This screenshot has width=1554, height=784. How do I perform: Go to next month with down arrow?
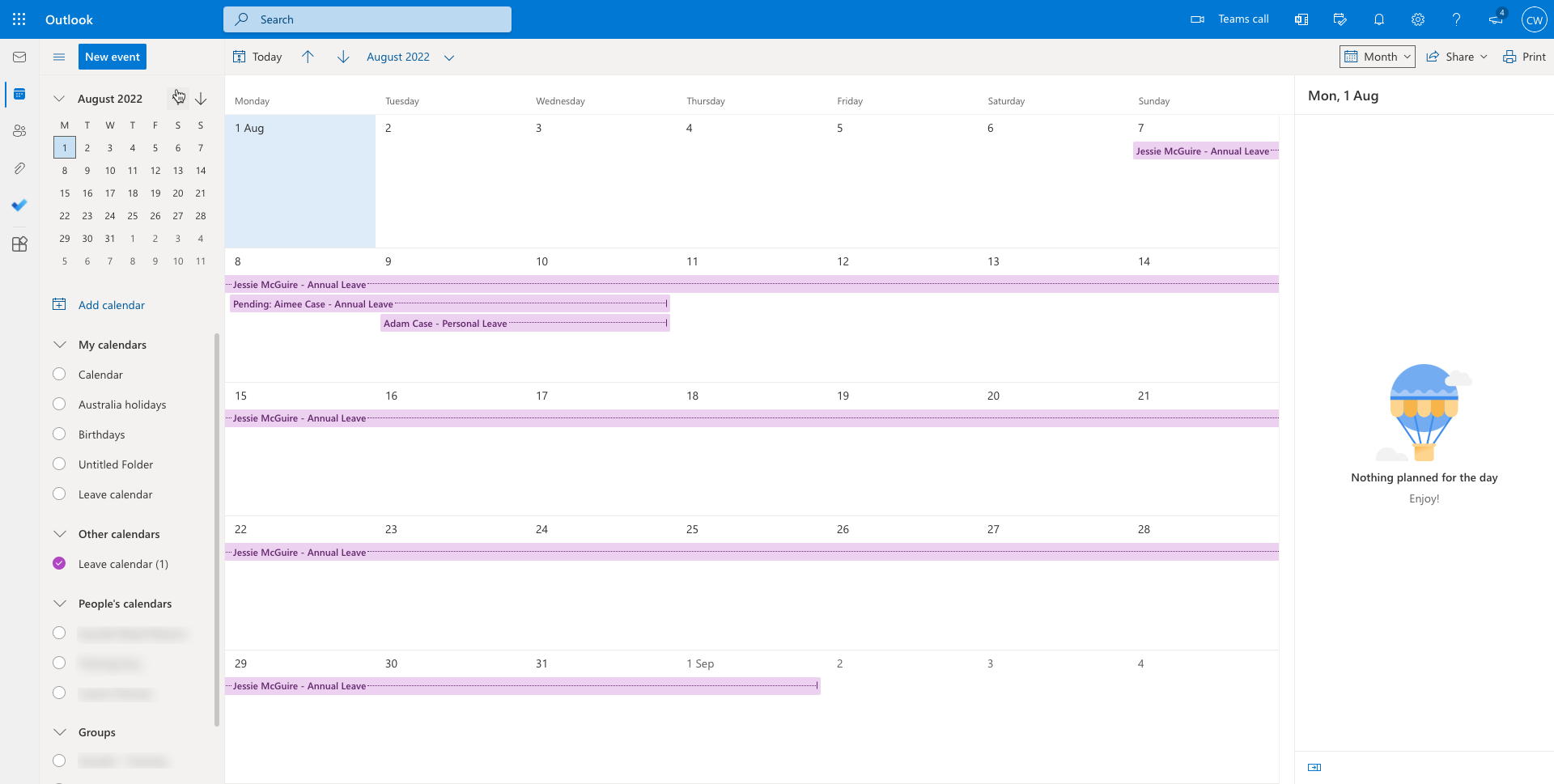(x=343, y=57)
